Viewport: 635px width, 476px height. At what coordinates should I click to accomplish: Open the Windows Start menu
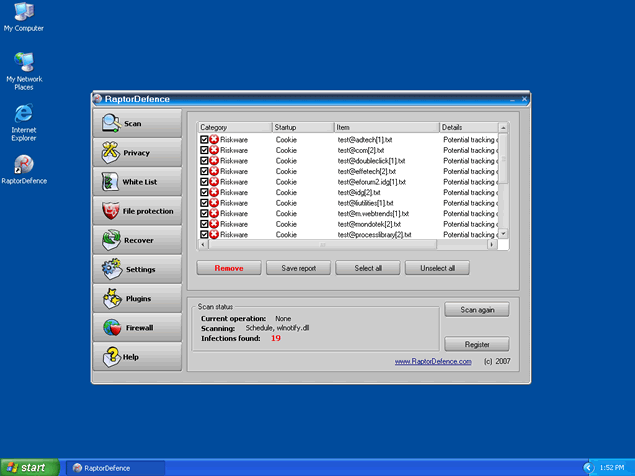[27, 467]
